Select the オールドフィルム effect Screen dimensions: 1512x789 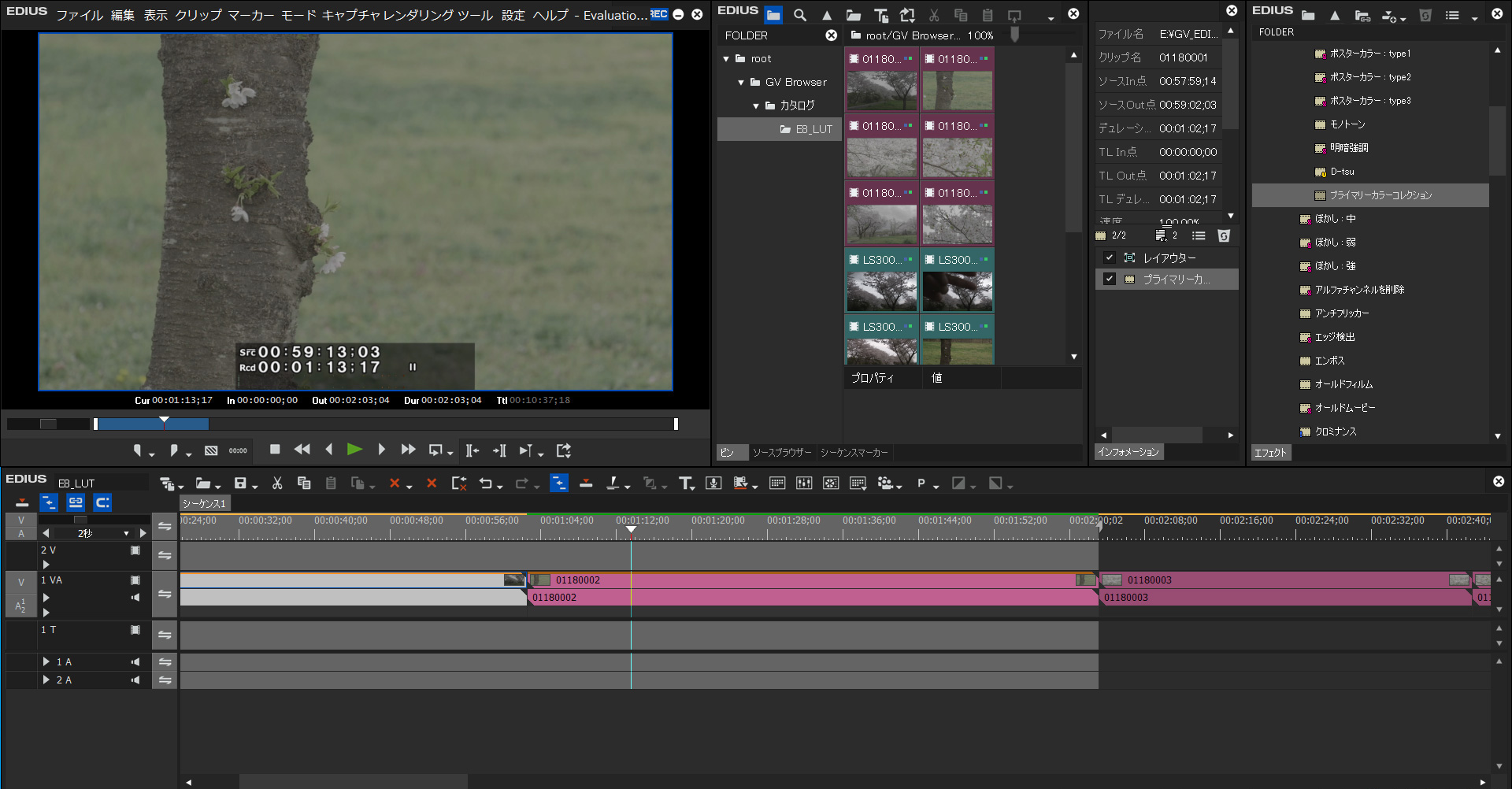coord(1343,384)
